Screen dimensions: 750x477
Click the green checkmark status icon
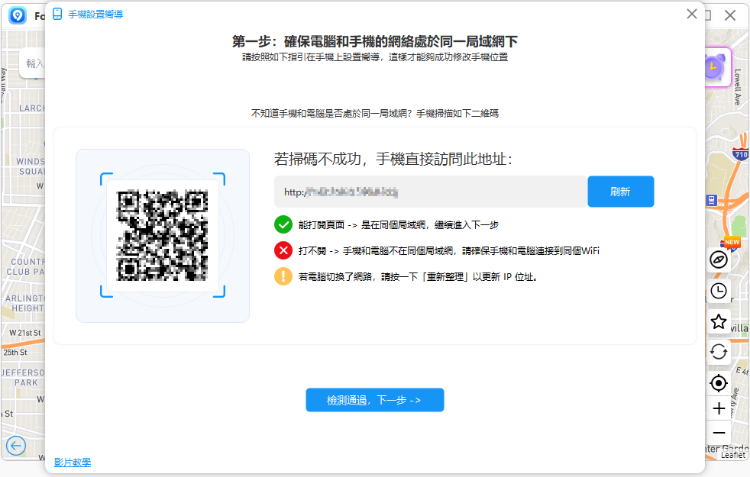coord(283,224)
